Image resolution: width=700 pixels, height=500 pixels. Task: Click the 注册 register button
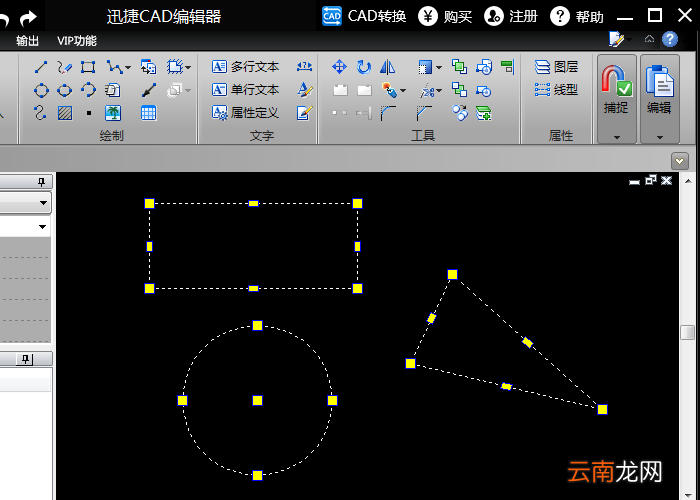click(511, 17)
